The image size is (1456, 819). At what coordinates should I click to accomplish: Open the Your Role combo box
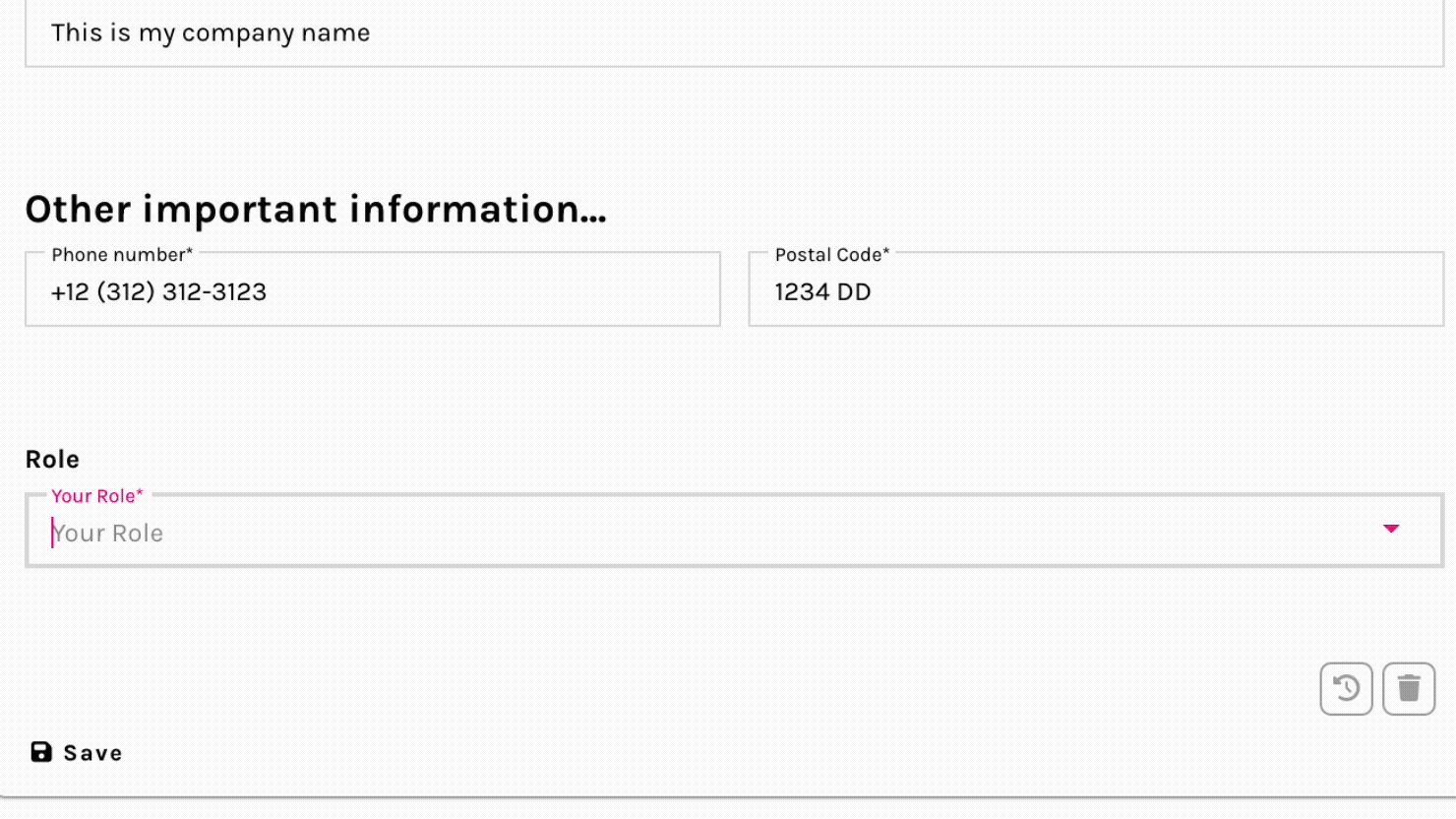tap(689, 532)
